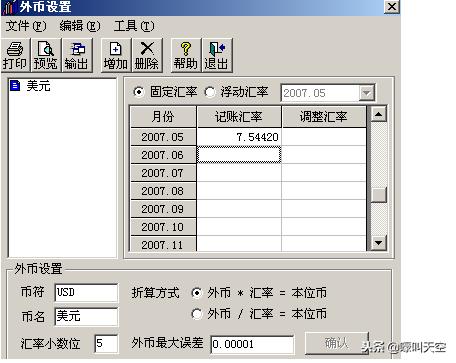Select the 2007.11 row header
The image size is (456, 363).
click(x=163, y=244)
